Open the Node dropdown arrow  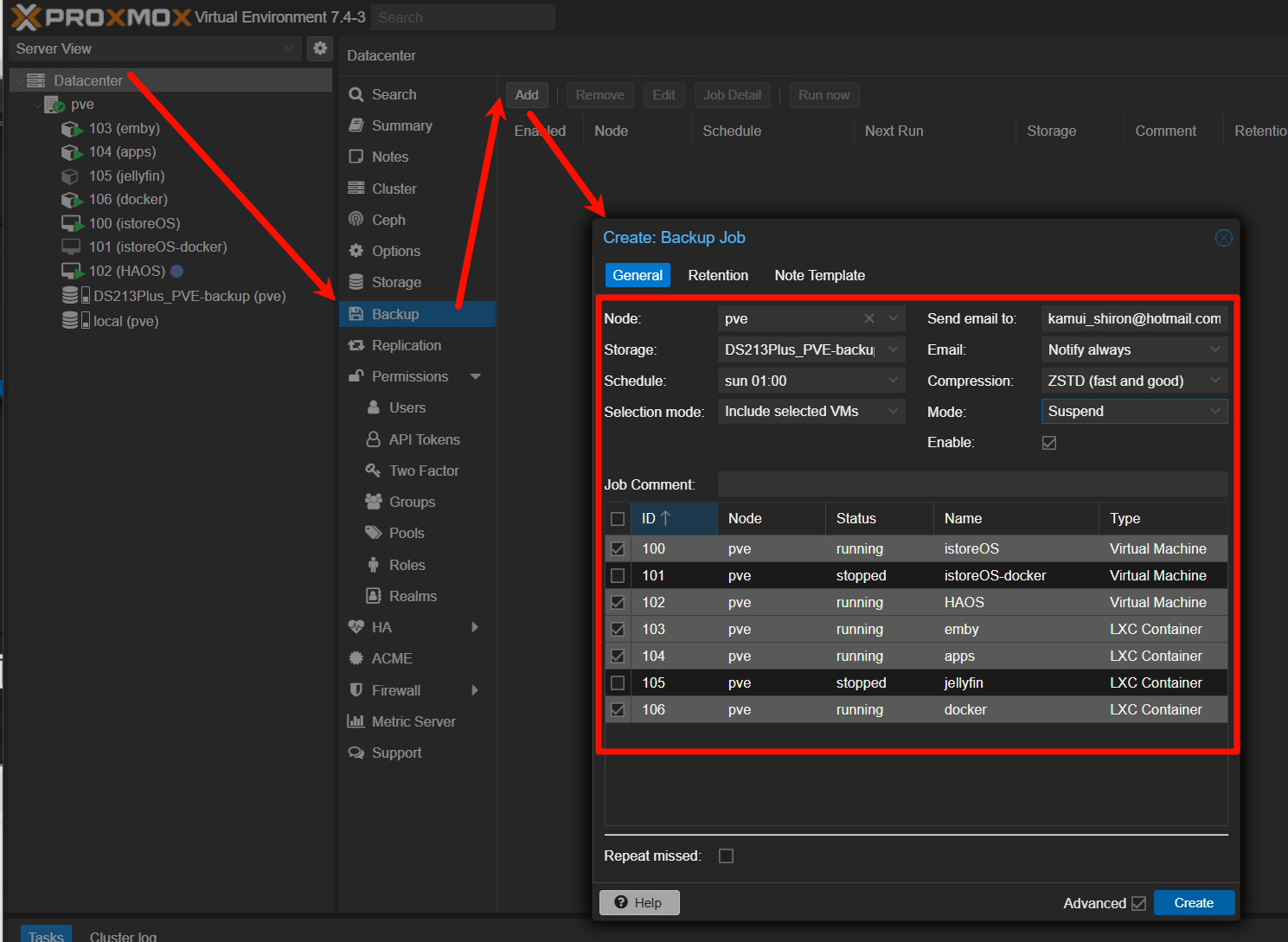[x=894, y=318]
